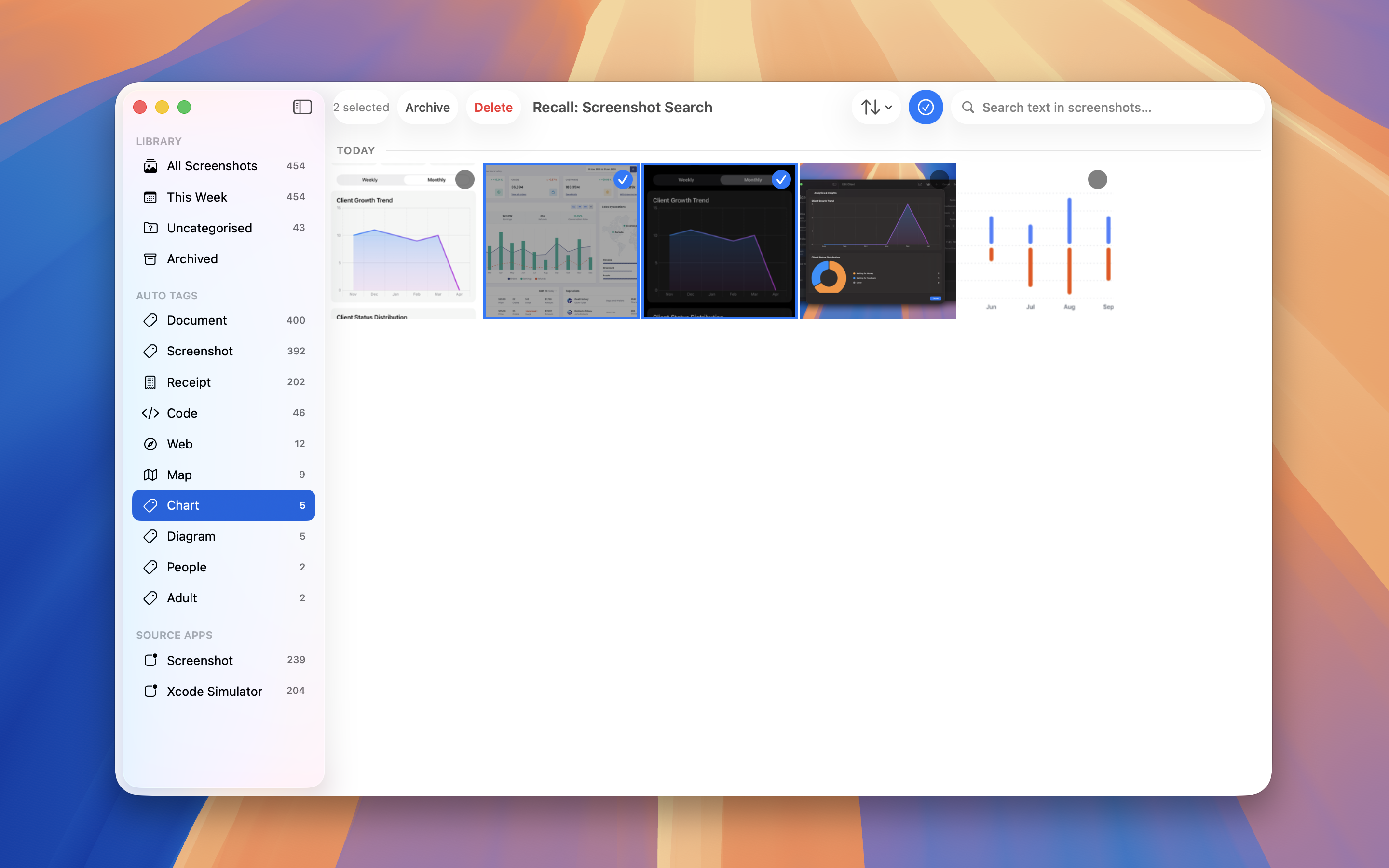Click the "204" count beside Xcode Simulator

pos(296,691)
